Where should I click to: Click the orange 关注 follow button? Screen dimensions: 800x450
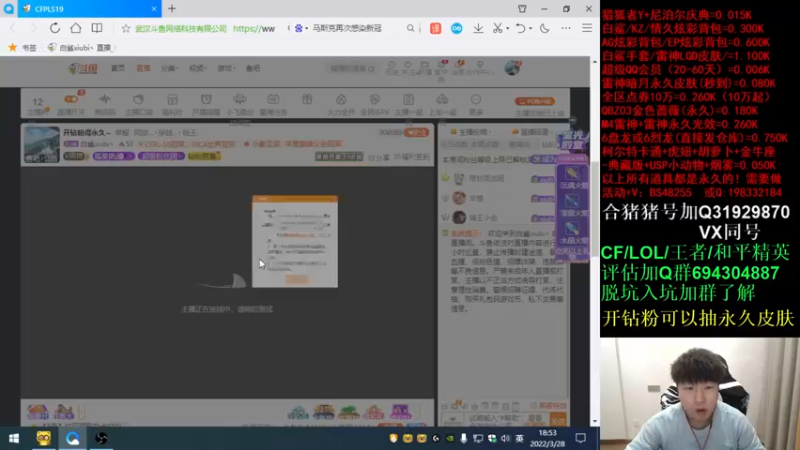pyautogui.click(x=416, y=133)
